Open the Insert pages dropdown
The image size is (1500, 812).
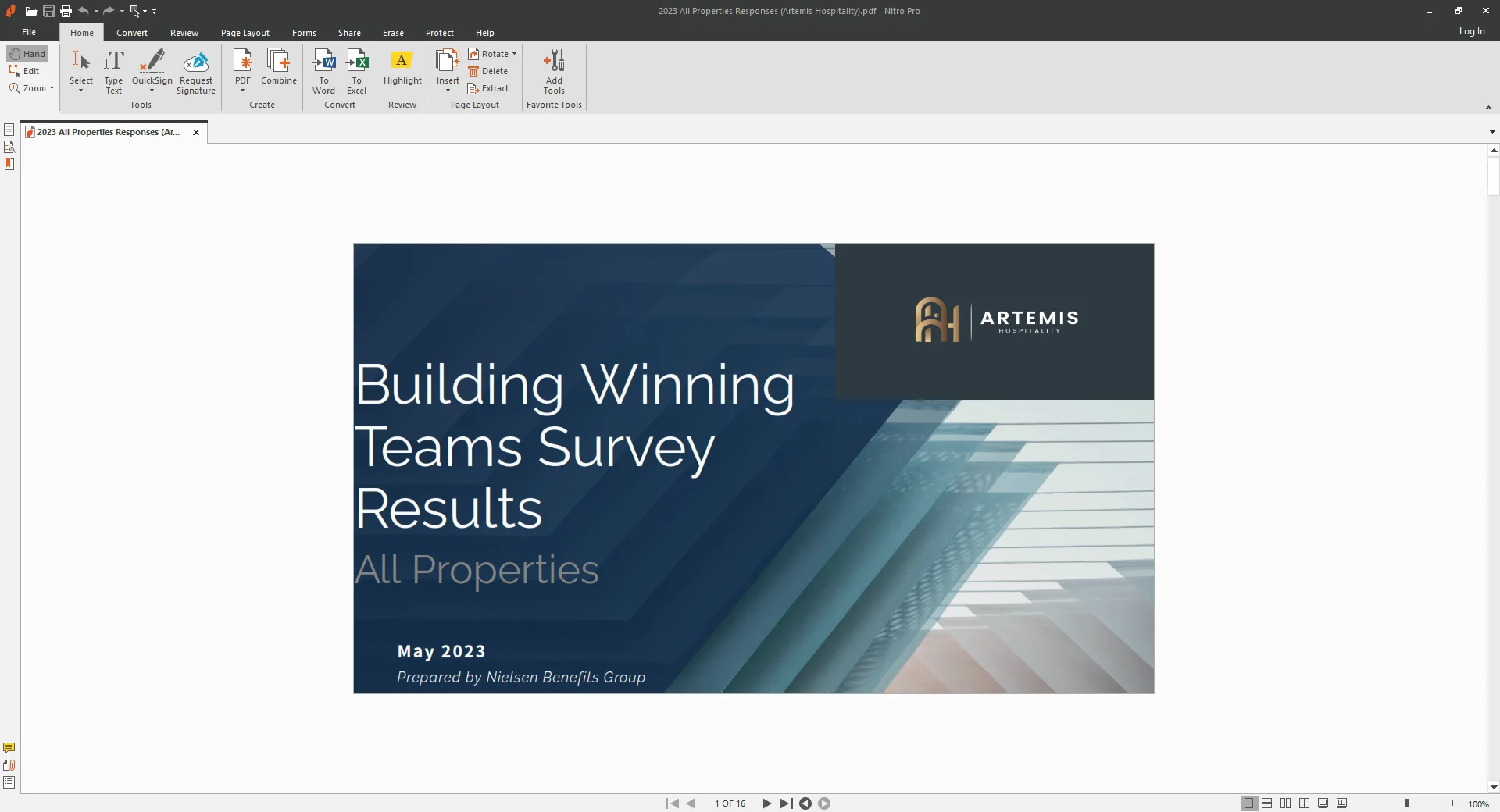447,91
